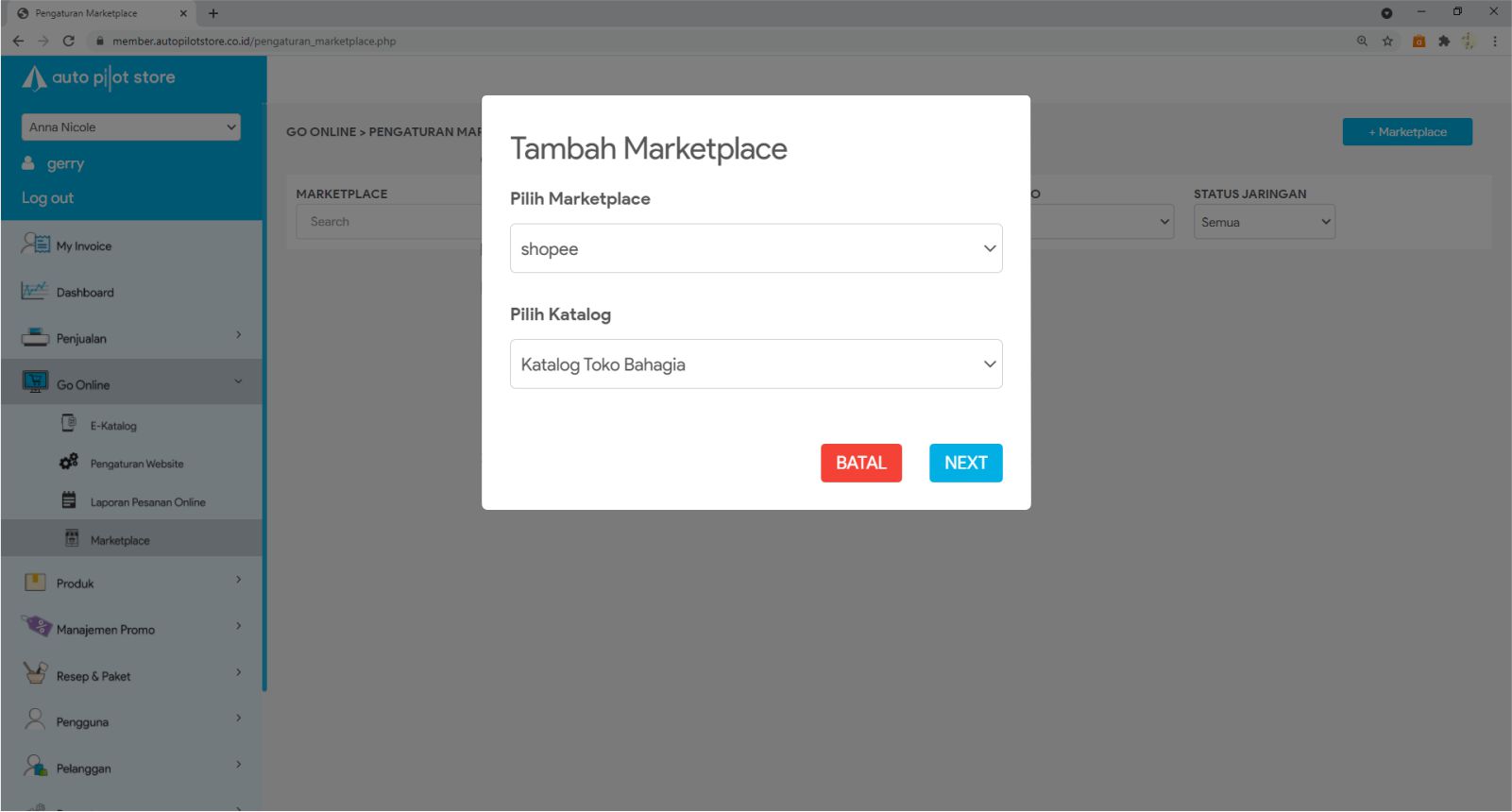Viewport: 1512px width, 812px height.
Task: Click the Penjualan cash register icon
Action: coord(35,337)
